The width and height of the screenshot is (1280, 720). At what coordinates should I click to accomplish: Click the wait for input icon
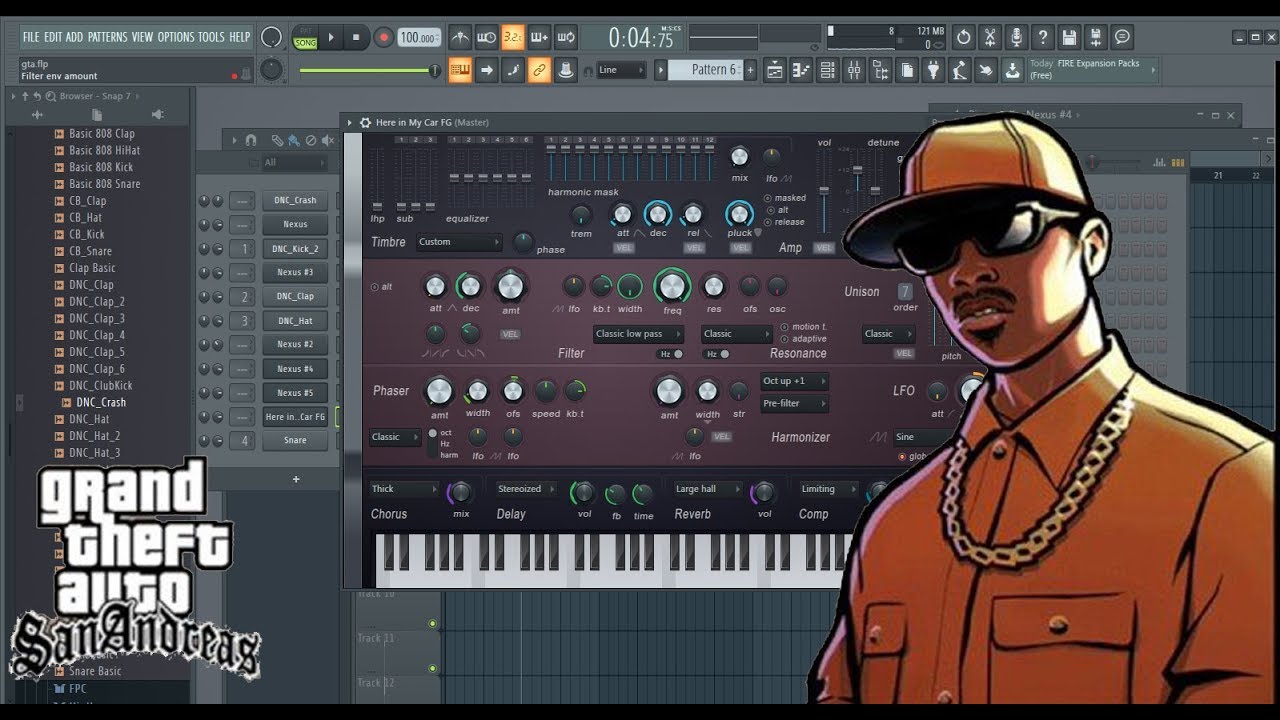(487, 38)
